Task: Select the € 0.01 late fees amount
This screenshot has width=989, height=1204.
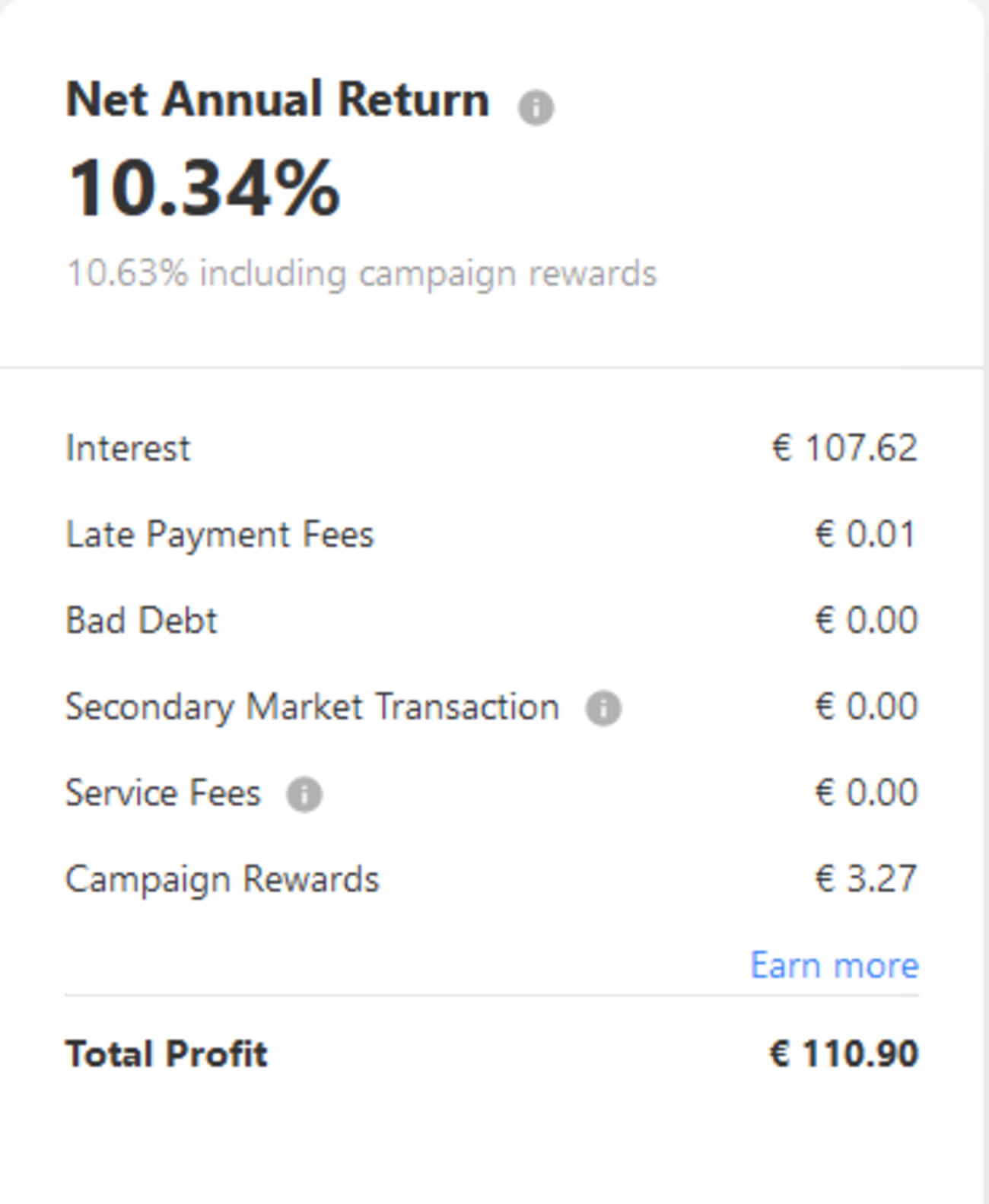Action: [x=866, y=534]
